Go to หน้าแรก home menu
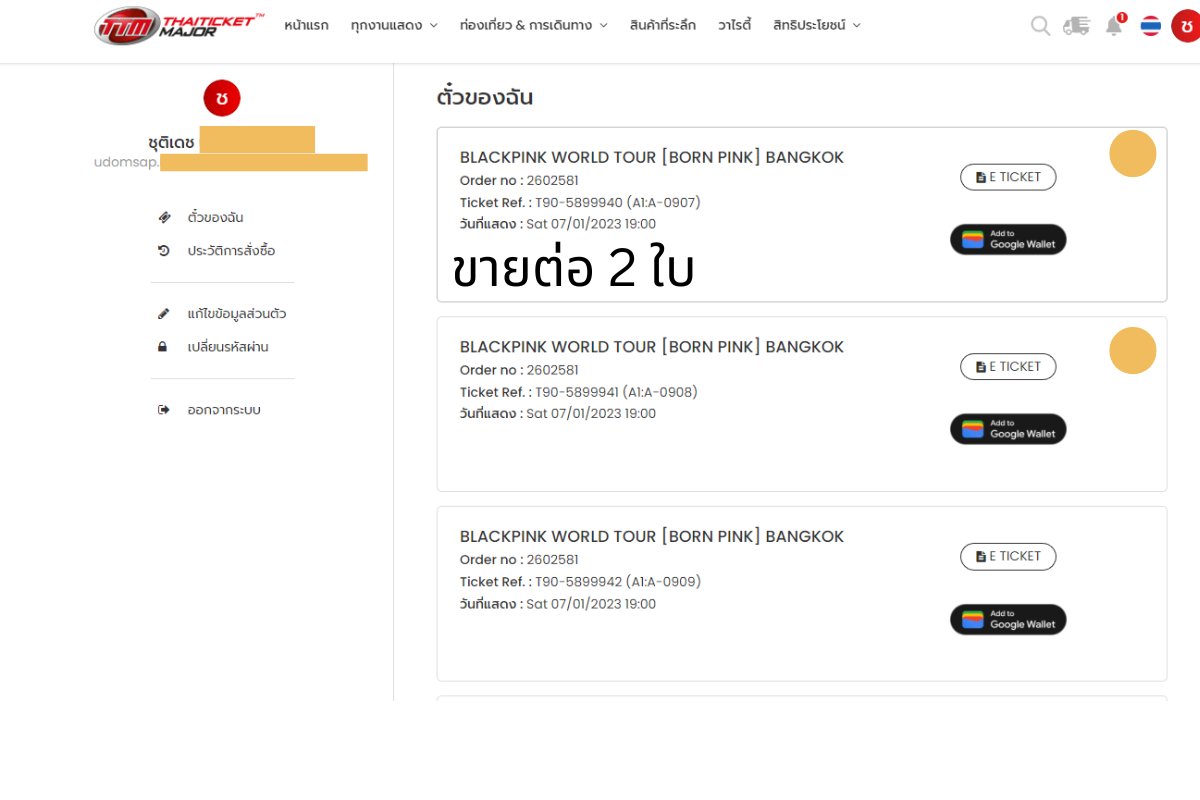 tap(306, 25)
